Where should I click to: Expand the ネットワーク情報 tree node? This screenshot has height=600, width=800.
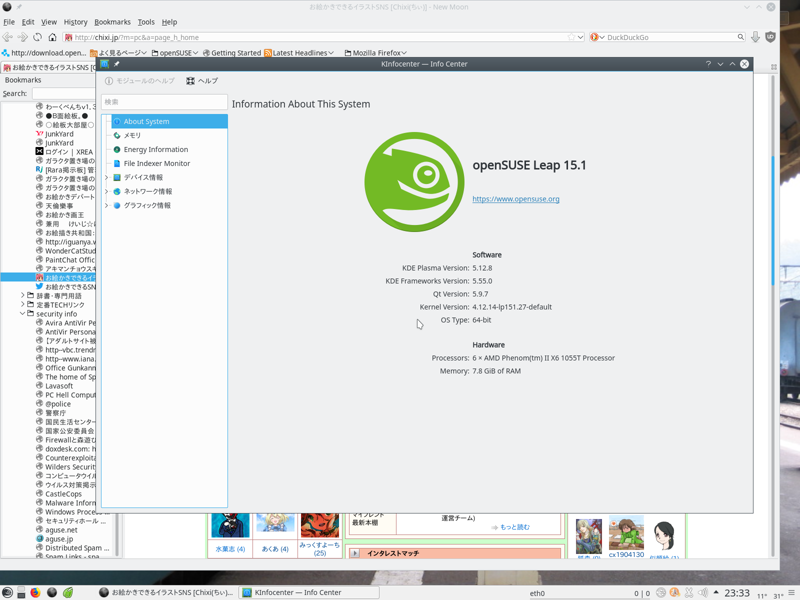click(107, 191)
